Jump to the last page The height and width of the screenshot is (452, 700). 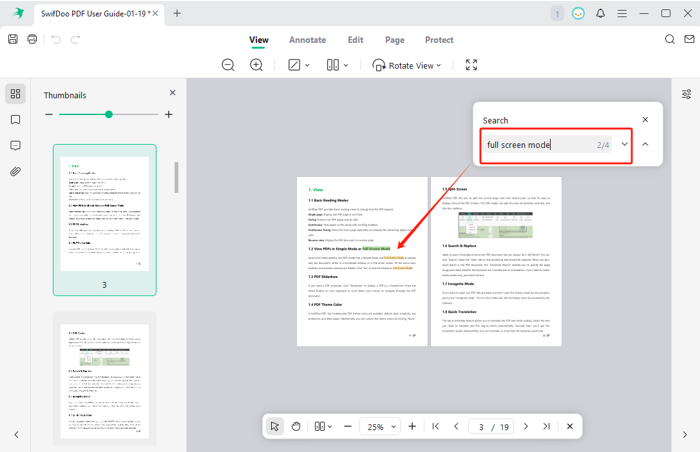tap(546, 427)
